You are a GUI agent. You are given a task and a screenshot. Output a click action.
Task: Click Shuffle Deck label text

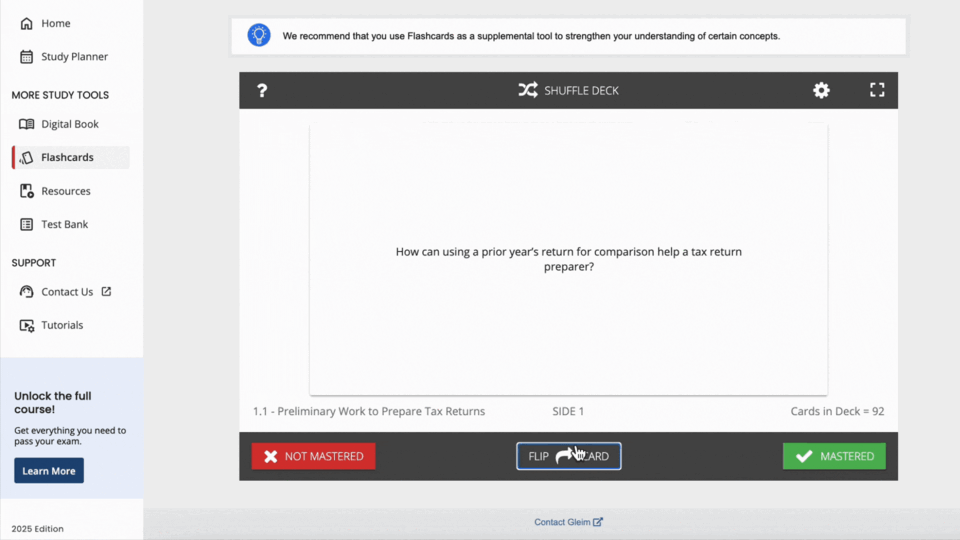coord(581,91)
